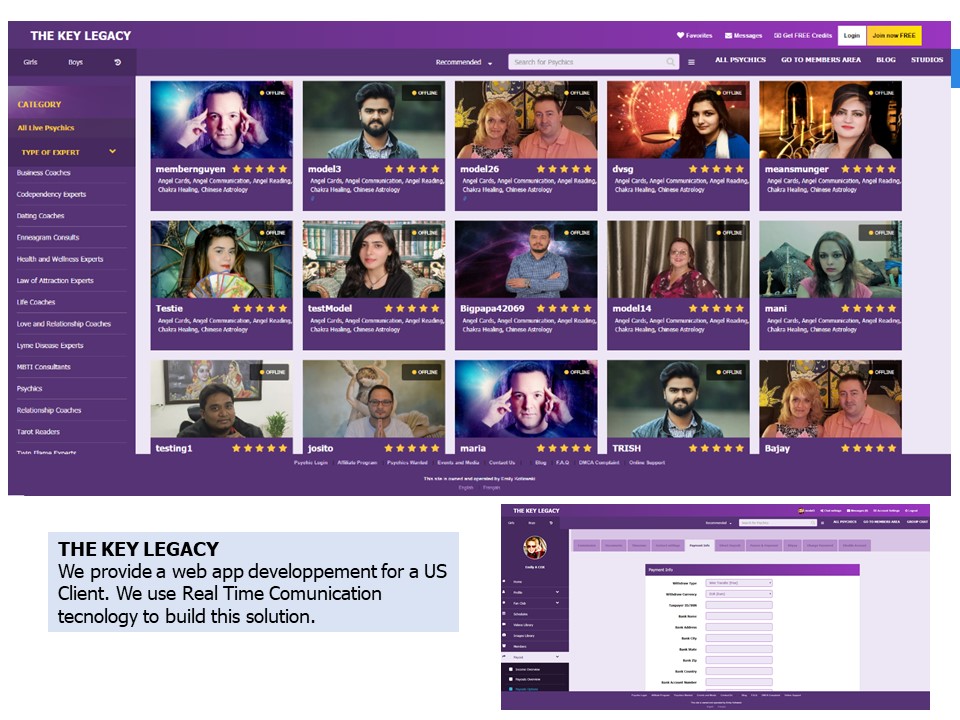Viewport: 960px width, 720px height.
Task: Click the Login button
Action: pos(852,36)
